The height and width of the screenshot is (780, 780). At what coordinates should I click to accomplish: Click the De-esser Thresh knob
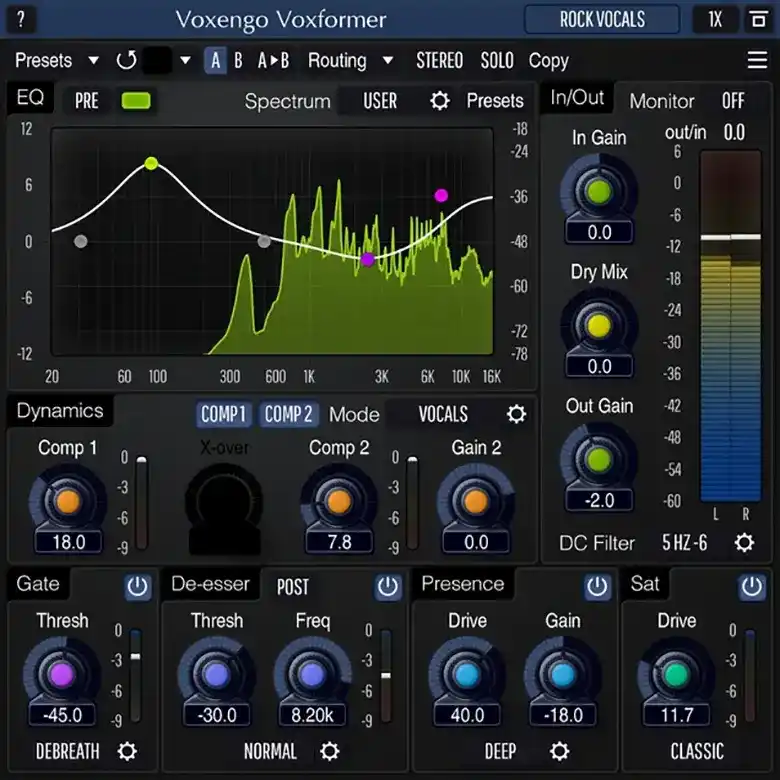216,675
